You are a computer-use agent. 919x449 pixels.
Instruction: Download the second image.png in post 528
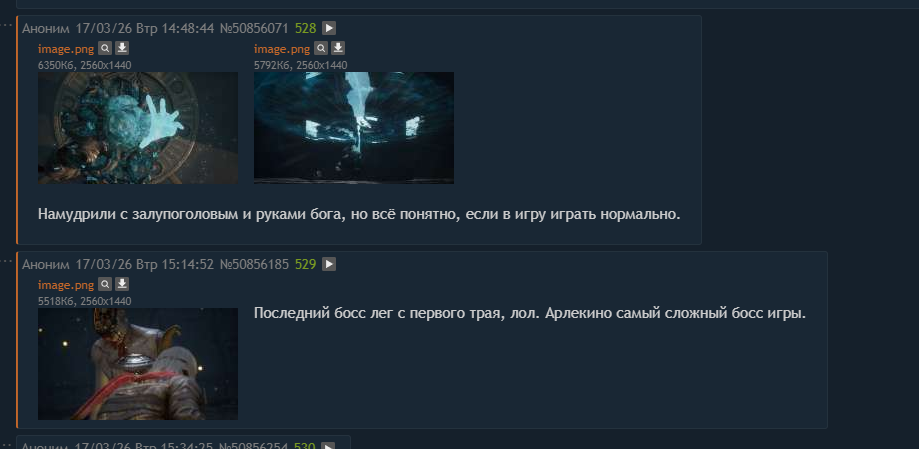[338, 48]
